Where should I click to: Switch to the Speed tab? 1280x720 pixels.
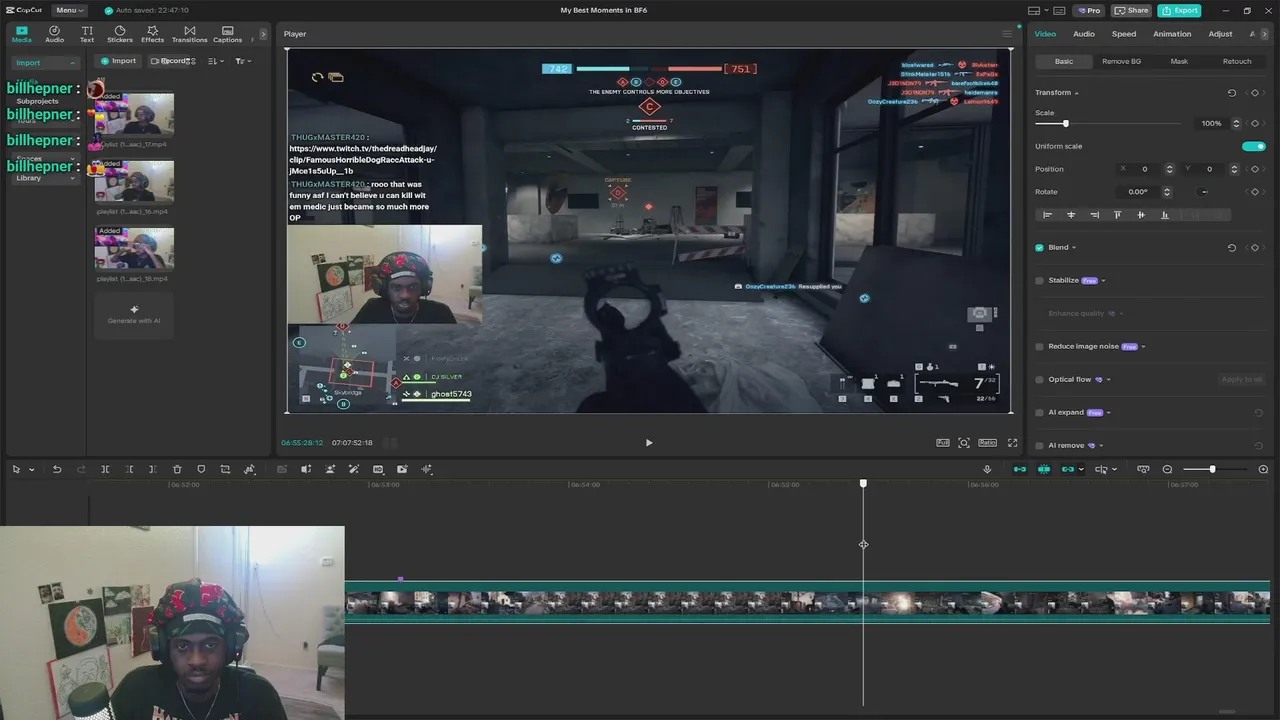pyautogui.click(x=1124, y=34)
